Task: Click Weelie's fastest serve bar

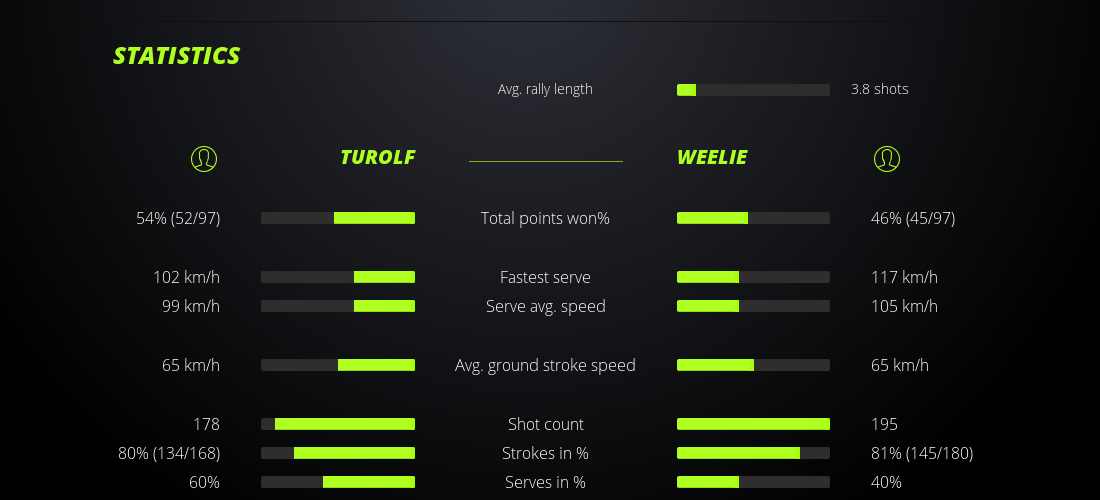Action: [x=753, y=277]
